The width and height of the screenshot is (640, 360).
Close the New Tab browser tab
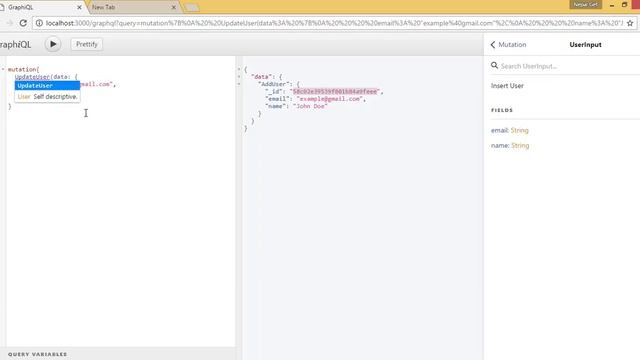pyautogui.click(x=174, y=7)
